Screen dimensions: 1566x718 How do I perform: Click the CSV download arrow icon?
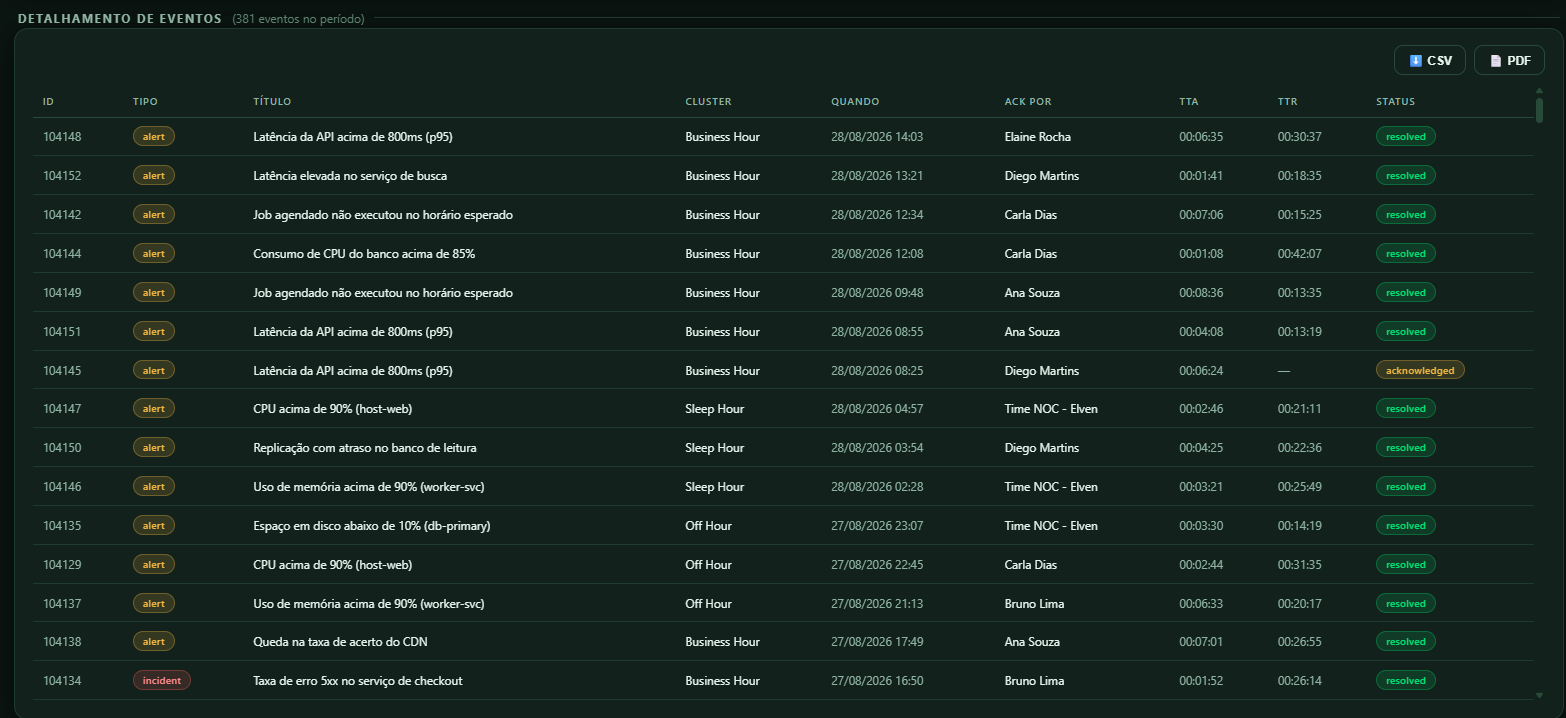1415,61
